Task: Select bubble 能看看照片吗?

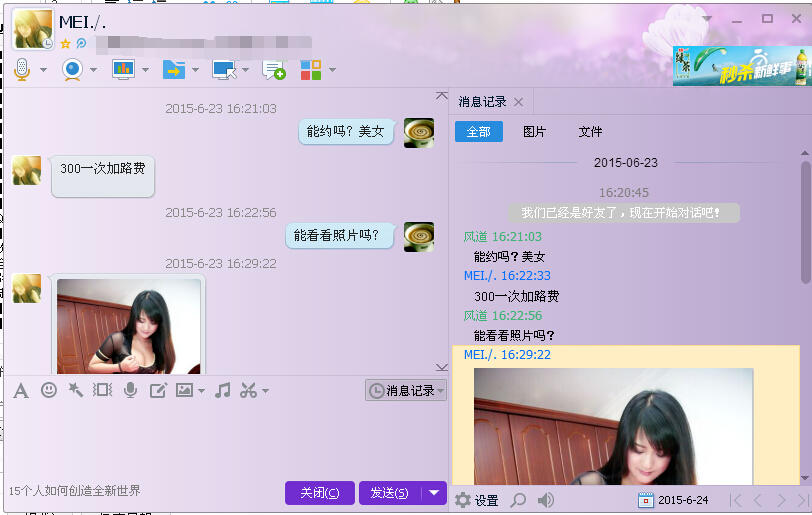Action: click(340, 236)
